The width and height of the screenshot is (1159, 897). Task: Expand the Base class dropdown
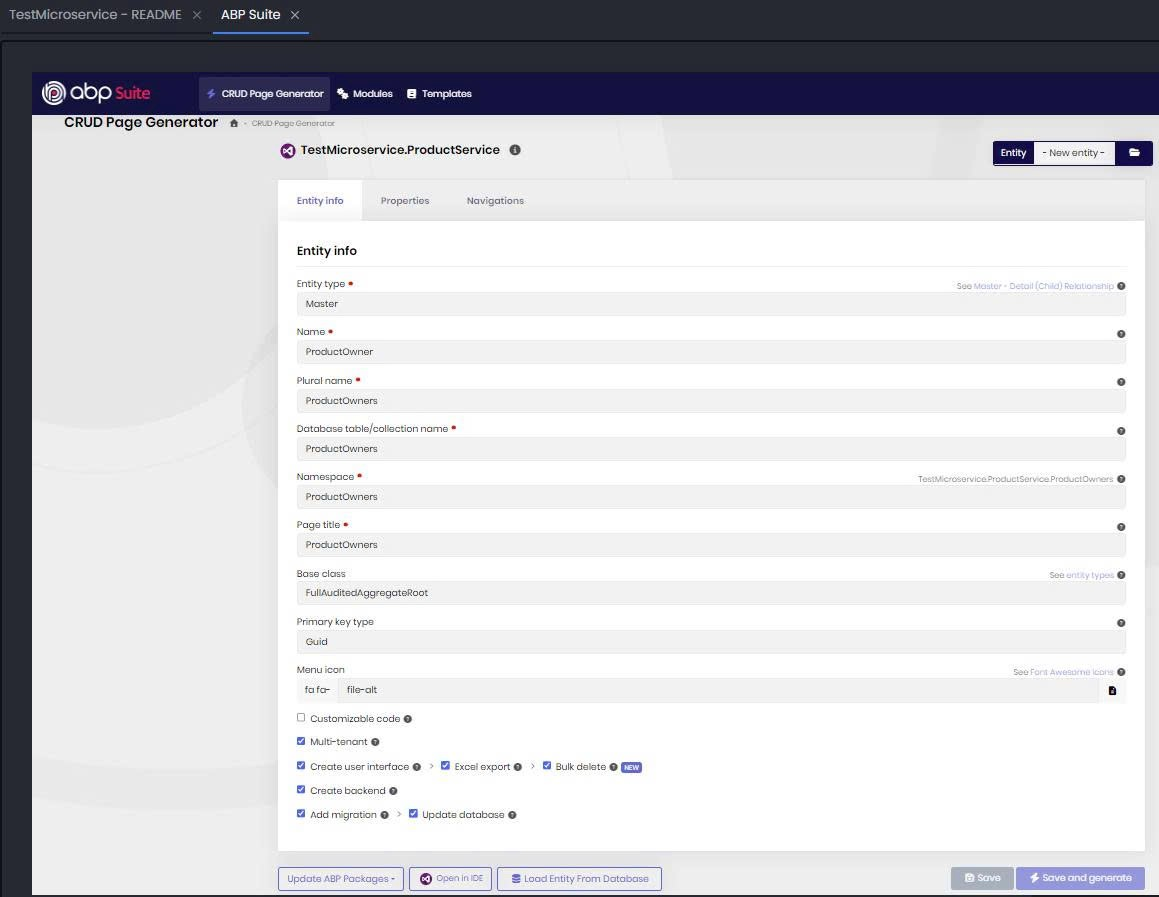click(710, 593)
